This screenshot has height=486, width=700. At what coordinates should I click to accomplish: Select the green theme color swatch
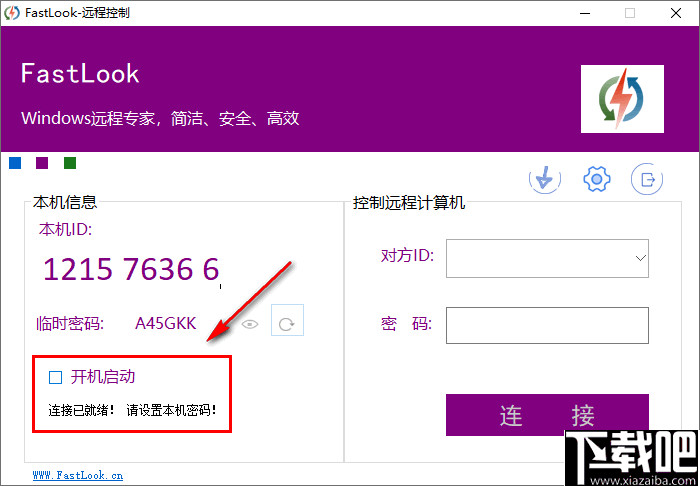tap(70, 163)
